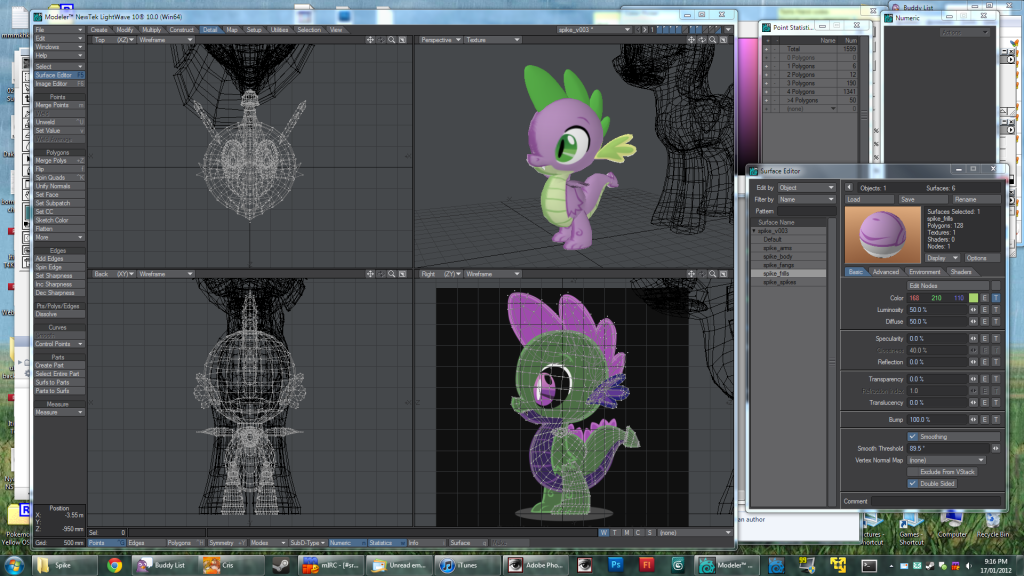
Task: Click the Luminosity mini-slider arrows
Action: click(973, 310)
